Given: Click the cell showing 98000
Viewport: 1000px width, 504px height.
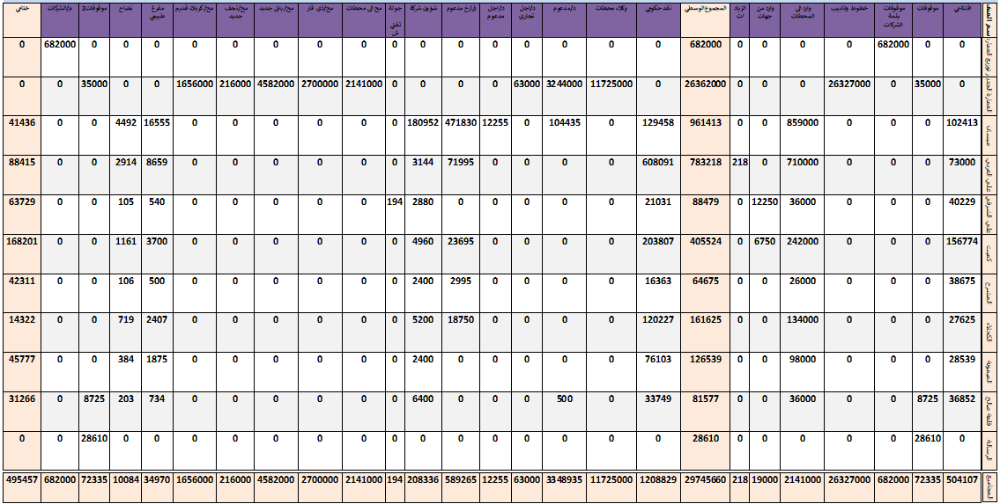Looking at the screenshot, I should pyautogui.click(x=803, y=371).
